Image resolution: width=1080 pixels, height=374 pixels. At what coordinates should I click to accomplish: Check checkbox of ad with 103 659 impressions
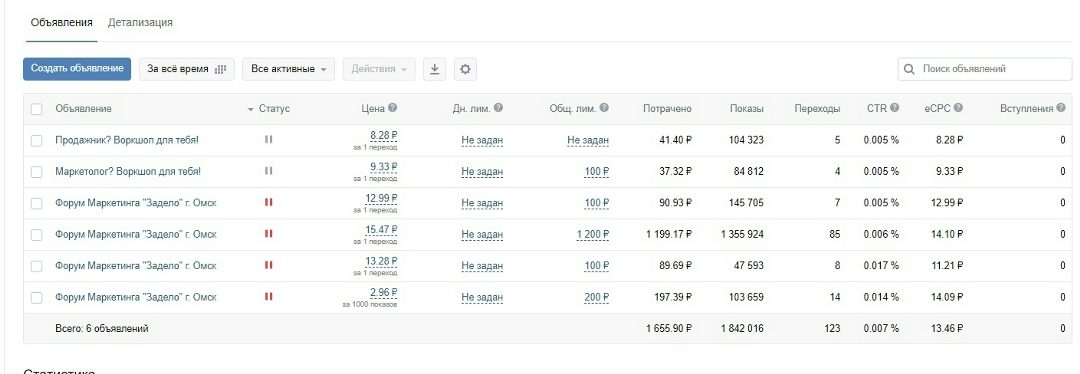[x=37, y=298]
